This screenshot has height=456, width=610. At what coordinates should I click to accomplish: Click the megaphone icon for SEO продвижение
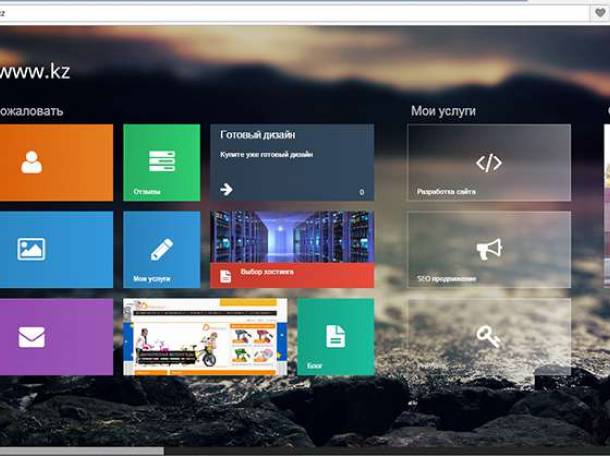[488, 249]
